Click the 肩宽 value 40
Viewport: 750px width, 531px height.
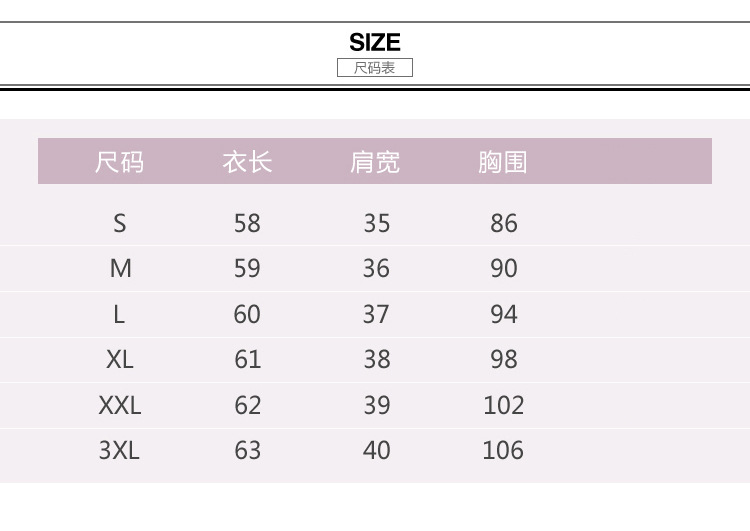coord(376,450)
